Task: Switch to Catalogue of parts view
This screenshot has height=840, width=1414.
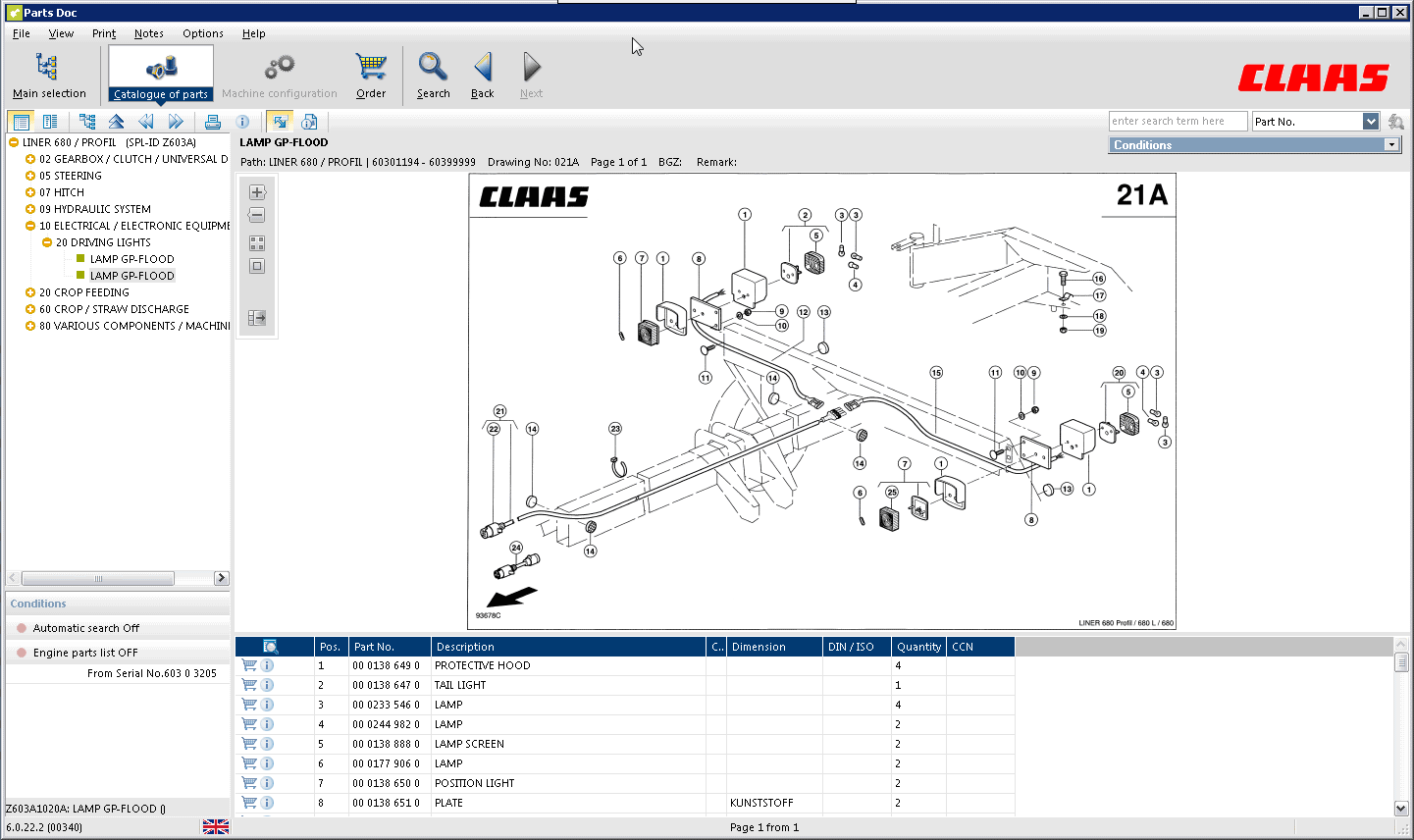Action: pyautogui.click(x=160, y=74)
